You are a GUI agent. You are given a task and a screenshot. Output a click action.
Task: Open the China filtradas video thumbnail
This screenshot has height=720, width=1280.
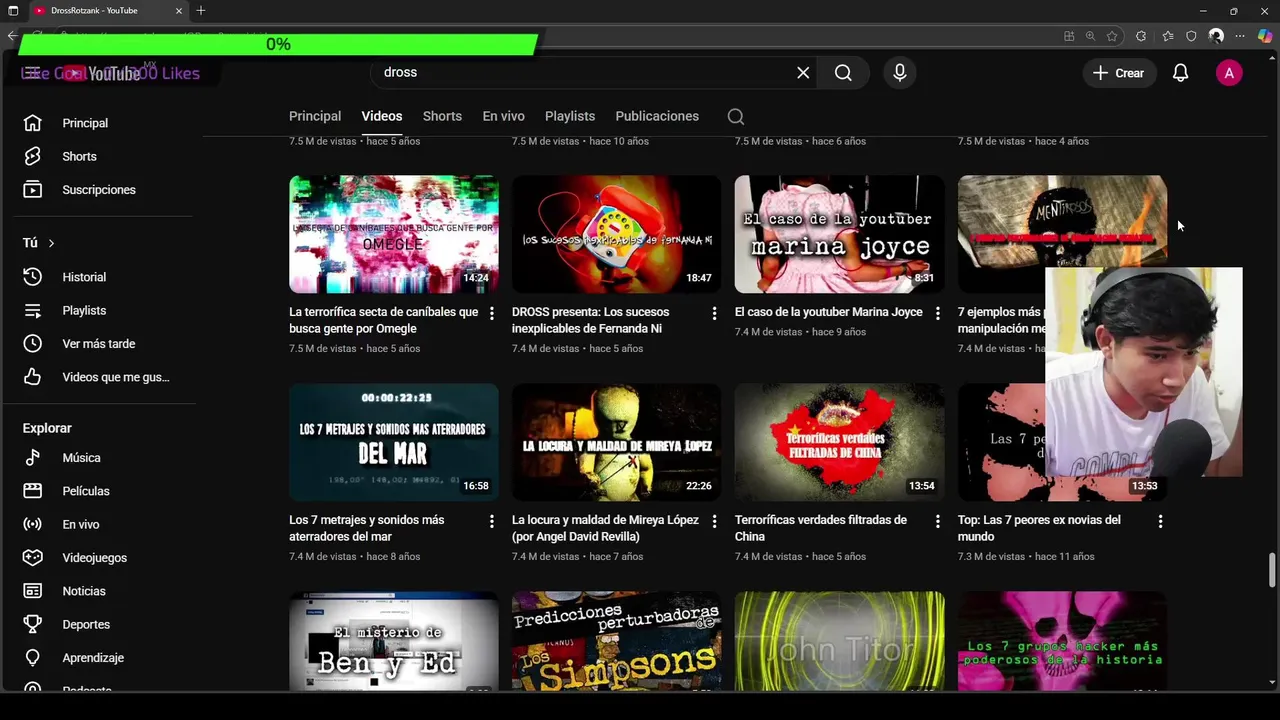point(839,442)
